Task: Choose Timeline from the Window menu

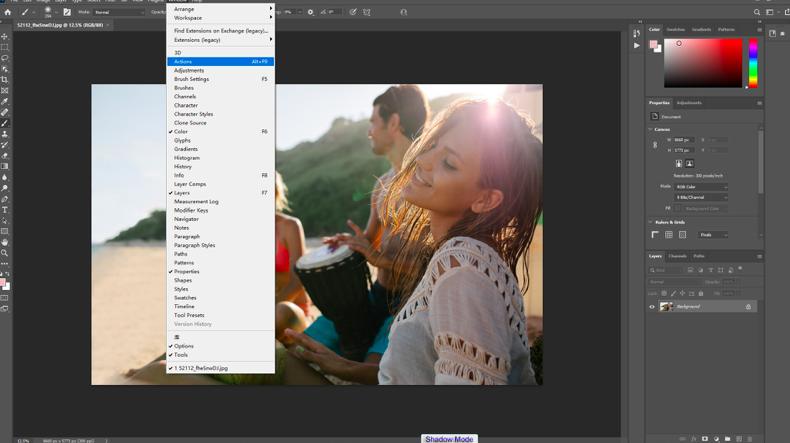Action: point(221,306)
